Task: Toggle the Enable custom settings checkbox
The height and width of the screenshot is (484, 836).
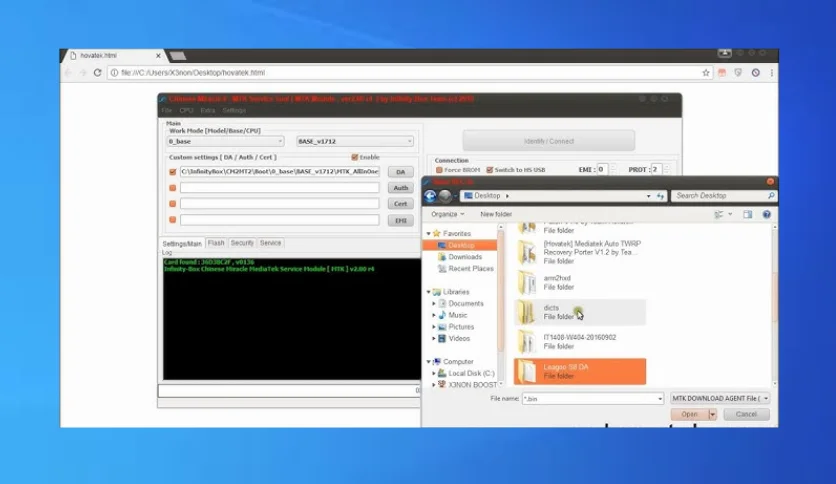Action: point(355,157)
